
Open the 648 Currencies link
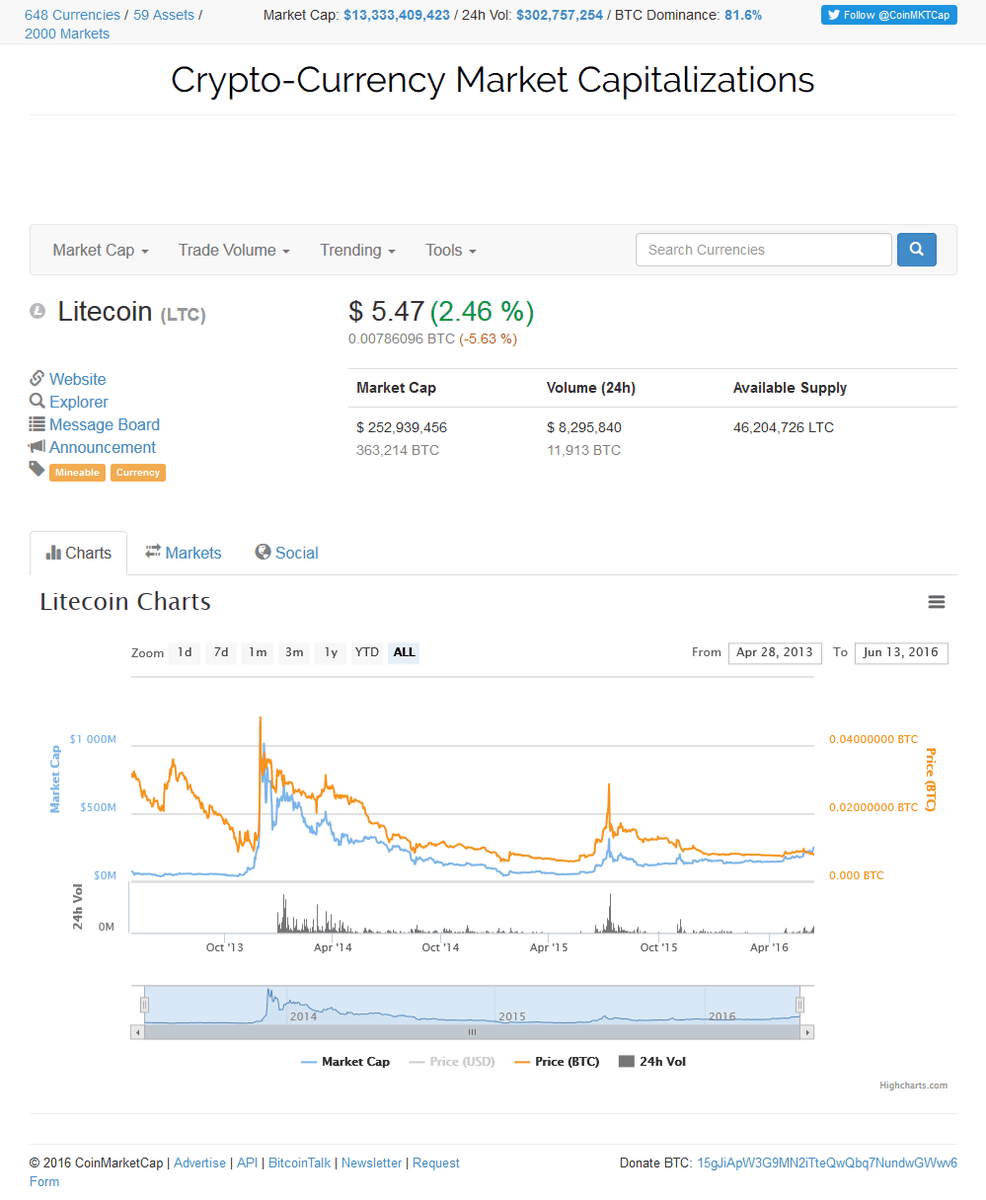pos(71,15)
